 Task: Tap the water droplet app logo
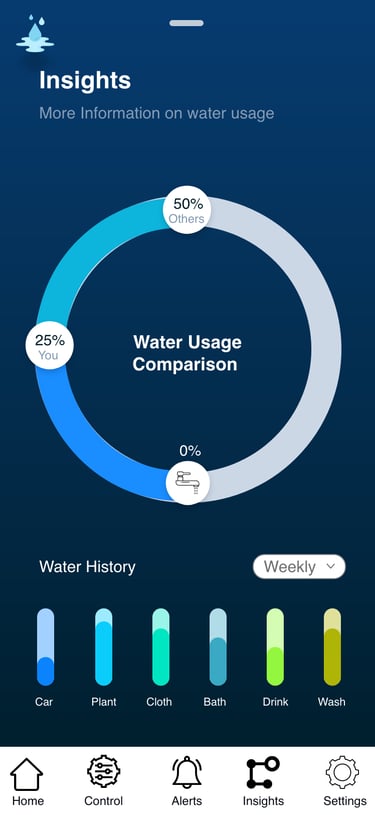coord(35,33)
